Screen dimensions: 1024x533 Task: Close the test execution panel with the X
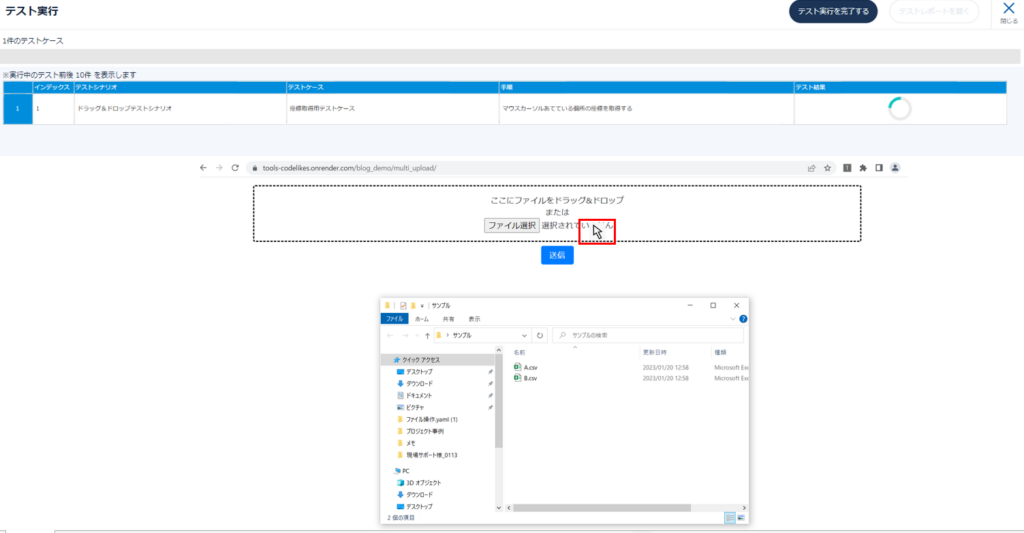click(x=1008, y=9)
